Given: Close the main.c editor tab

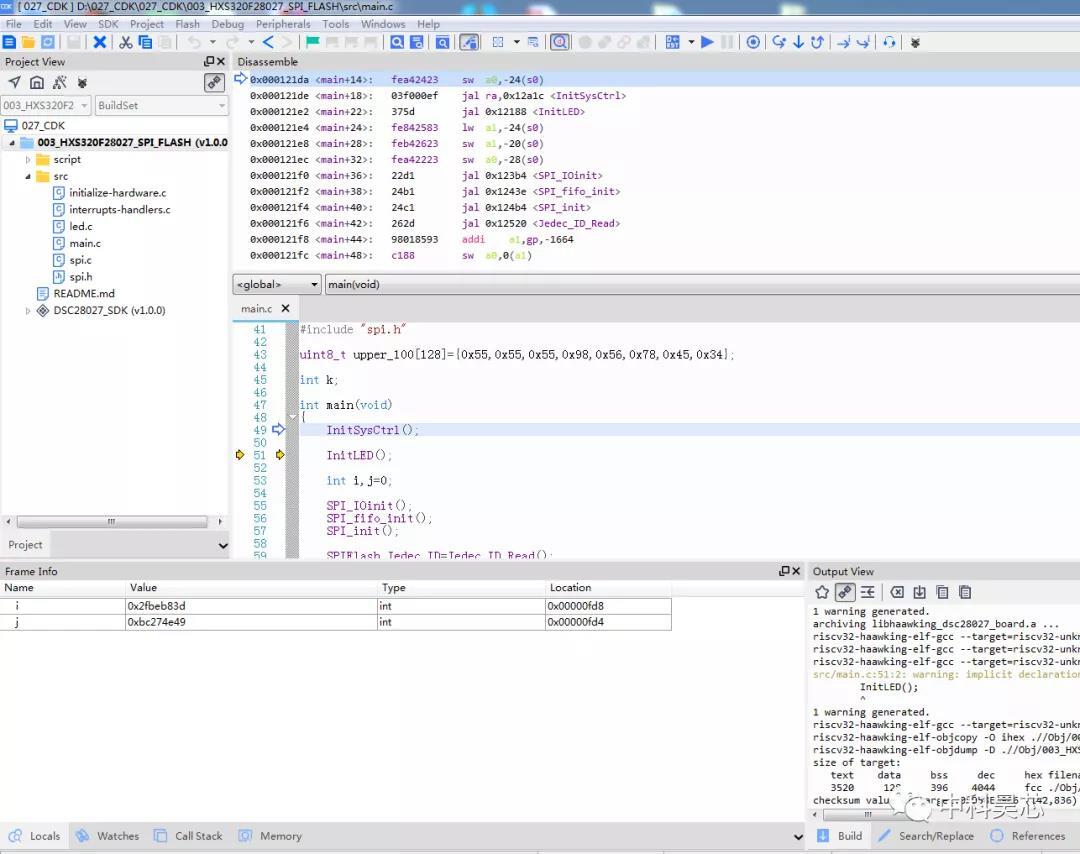Looking at the screenshot, I should (285, 309).
